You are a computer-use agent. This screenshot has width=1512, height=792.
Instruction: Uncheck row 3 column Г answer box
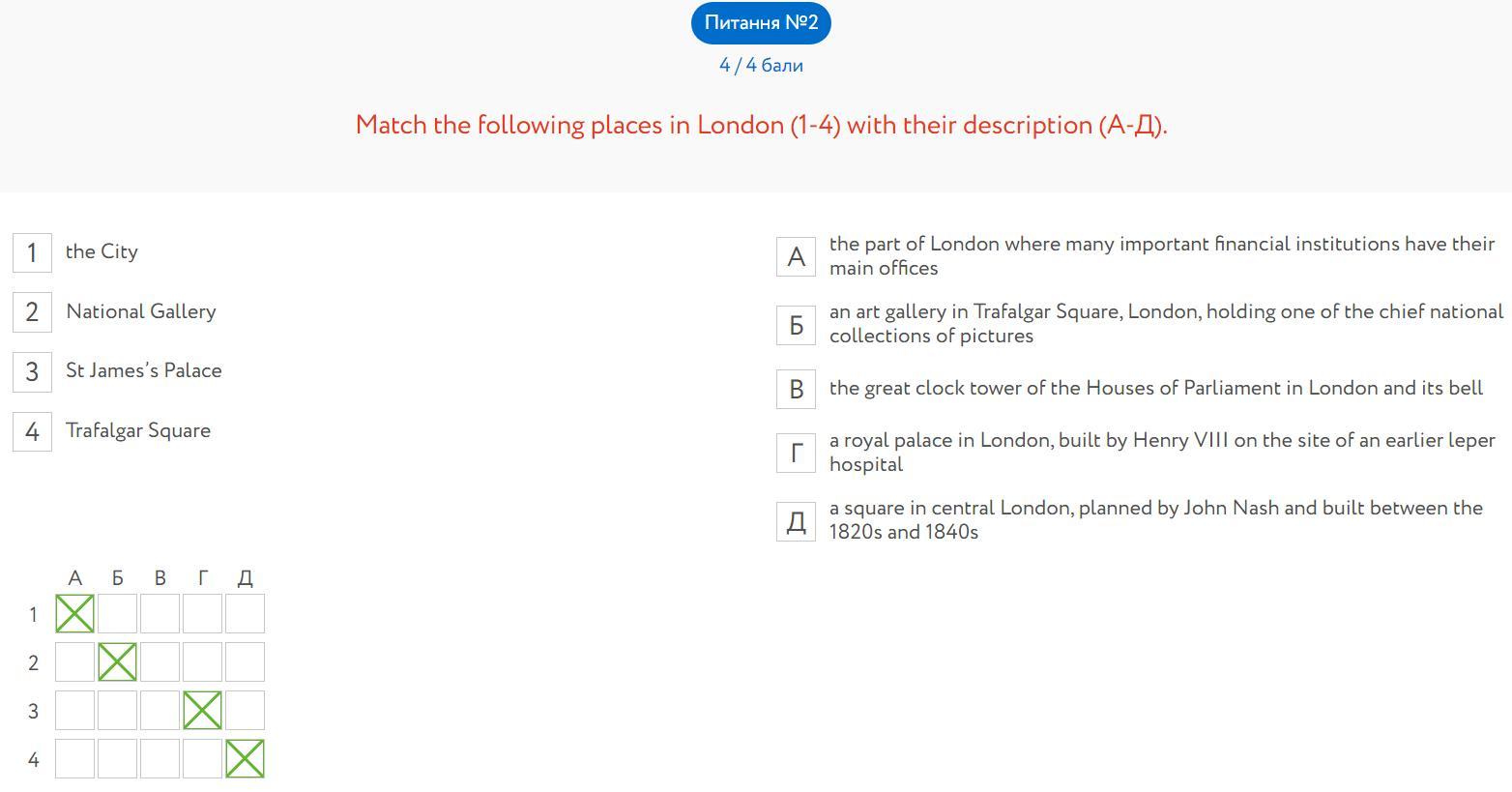coord(202,711)
